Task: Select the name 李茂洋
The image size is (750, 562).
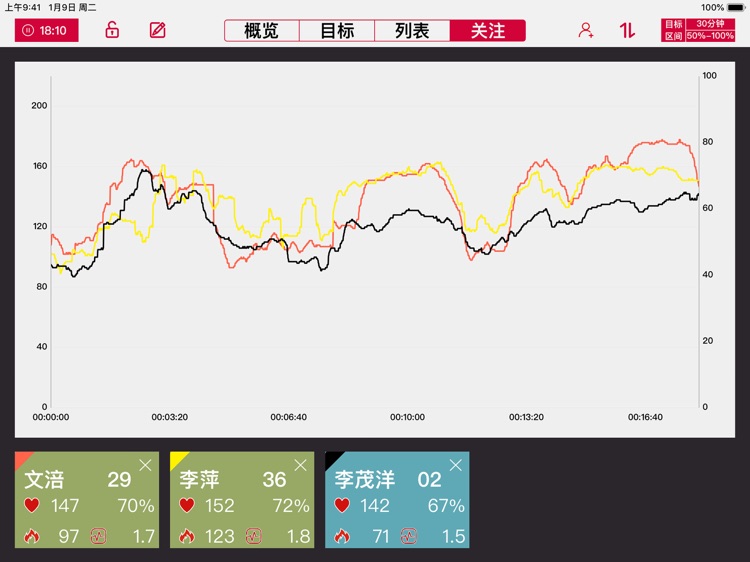Action: point(364,480)
